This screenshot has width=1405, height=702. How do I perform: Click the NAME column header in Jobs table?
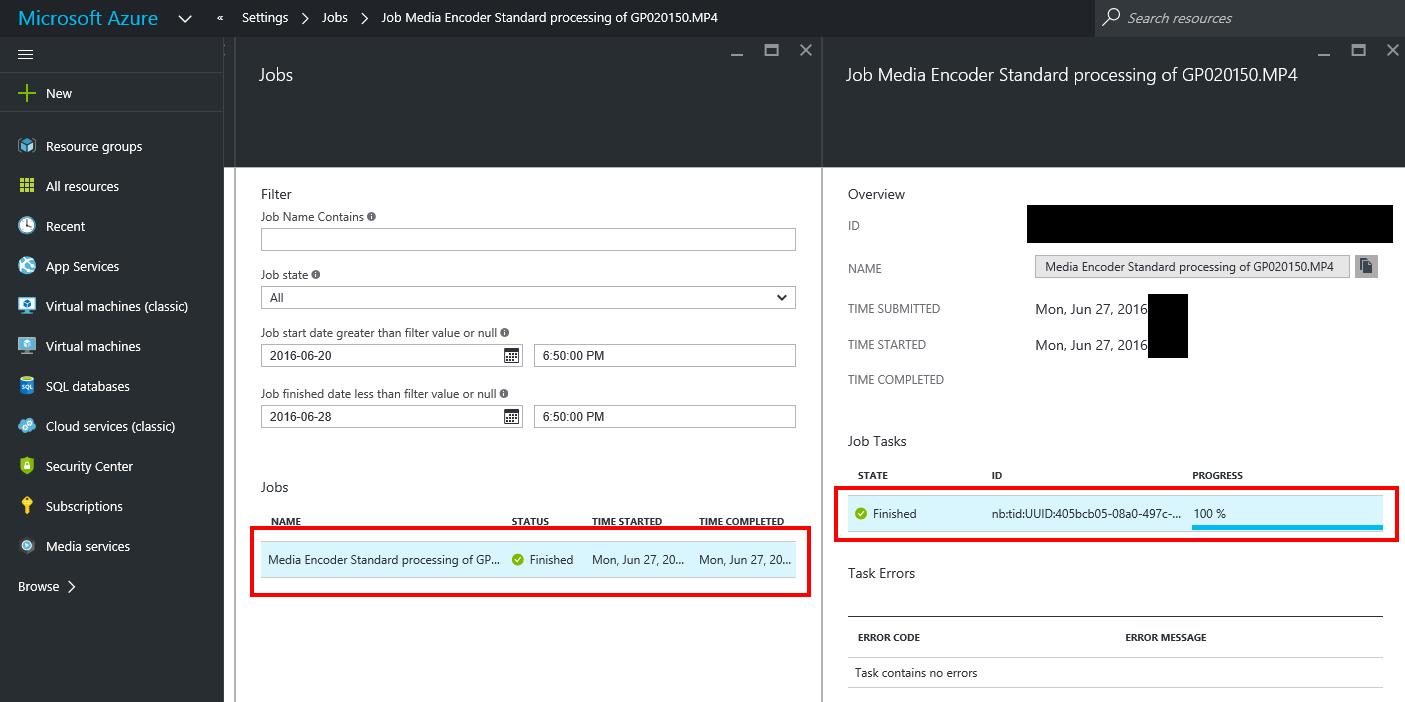286,522
